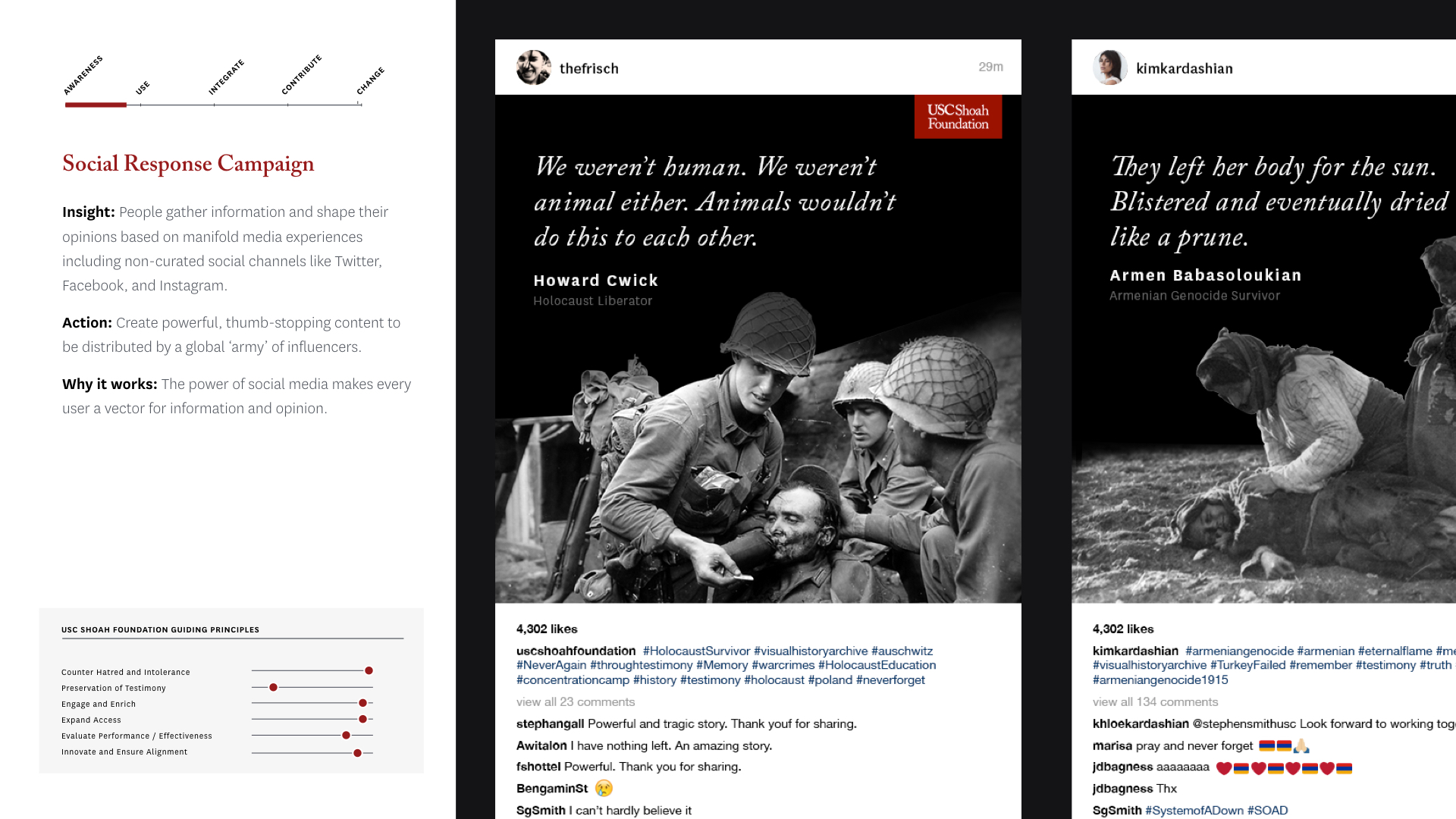View all 134 comments
1456x819 pixels.
click(x=1155, y=702)
